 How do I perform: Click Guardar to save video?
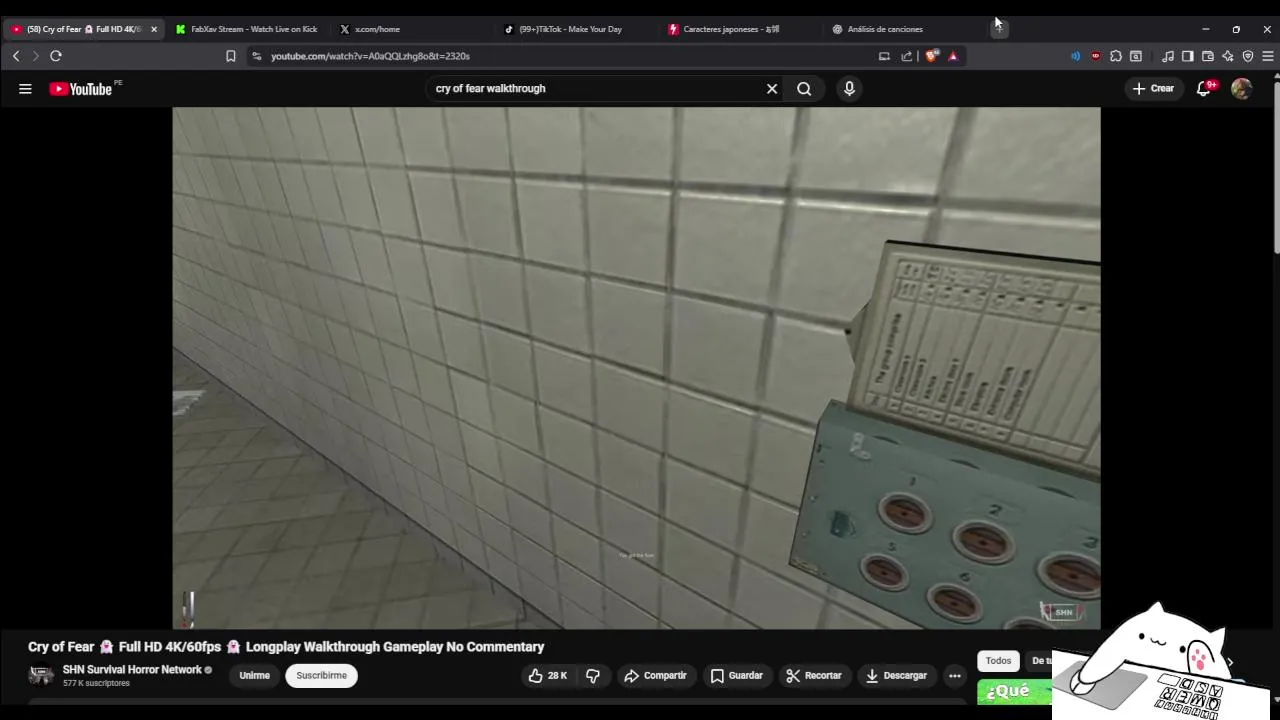point(737,676)
